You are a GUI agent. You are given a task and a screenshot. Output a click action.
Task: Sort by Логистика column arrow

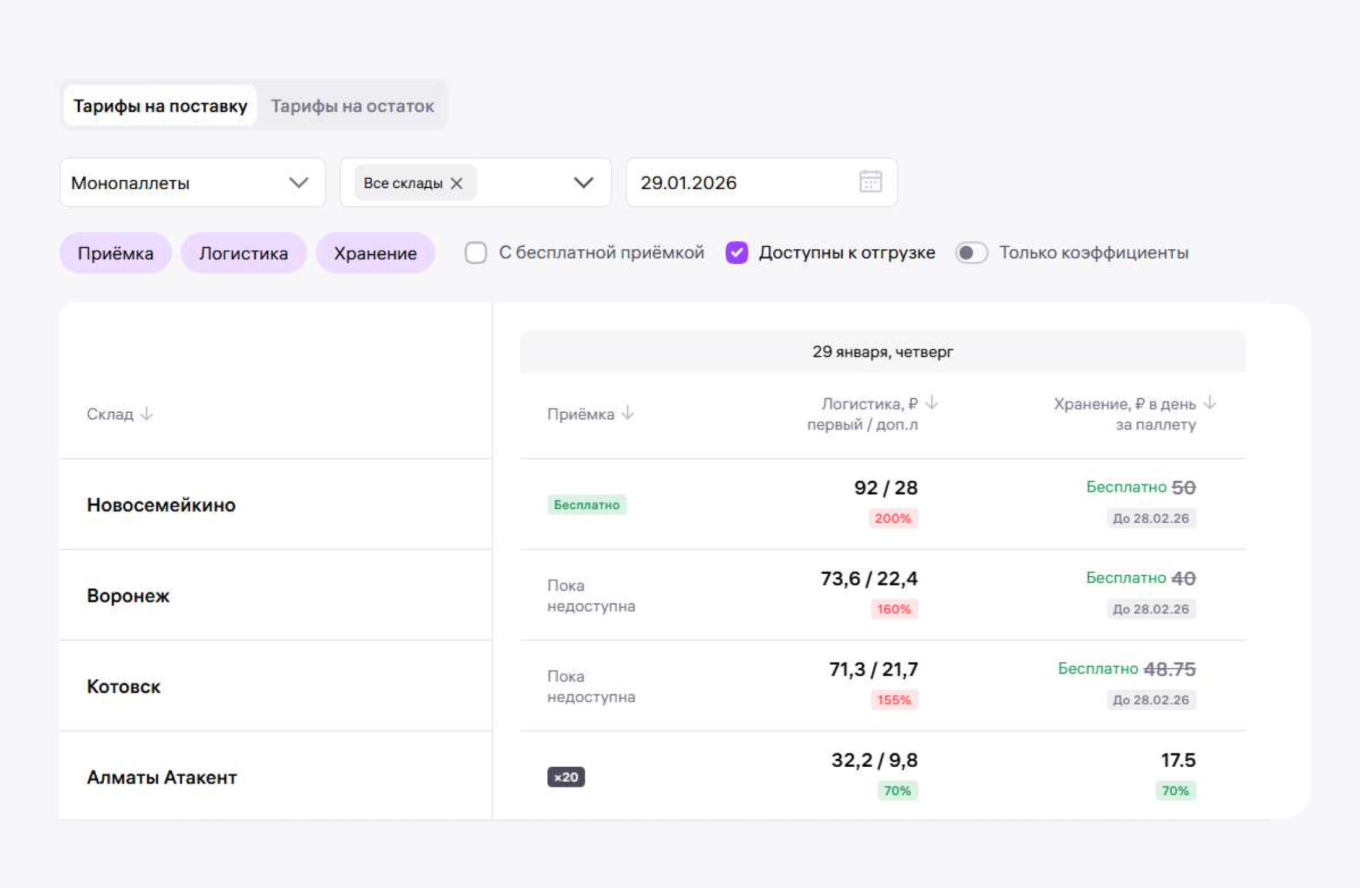click(931, 403)
